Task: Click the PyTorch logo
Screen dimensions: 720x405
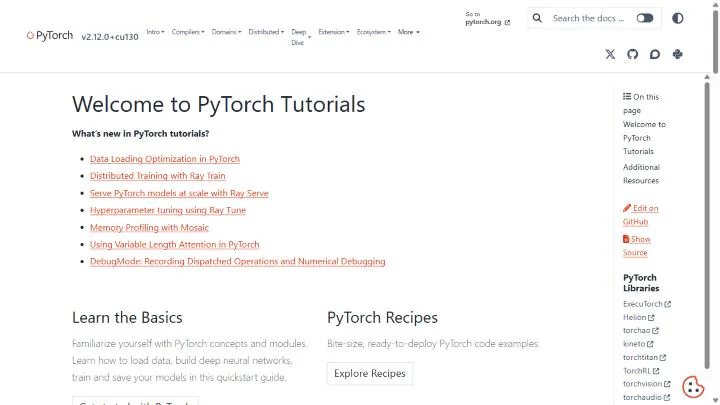Action: (x=50, y=35)
